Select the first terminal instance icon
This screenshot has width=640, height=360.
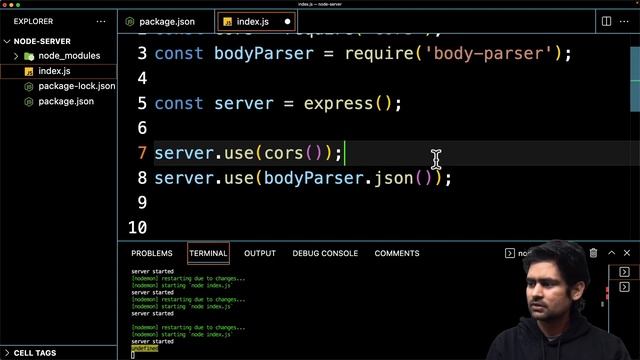pos(624,272)
